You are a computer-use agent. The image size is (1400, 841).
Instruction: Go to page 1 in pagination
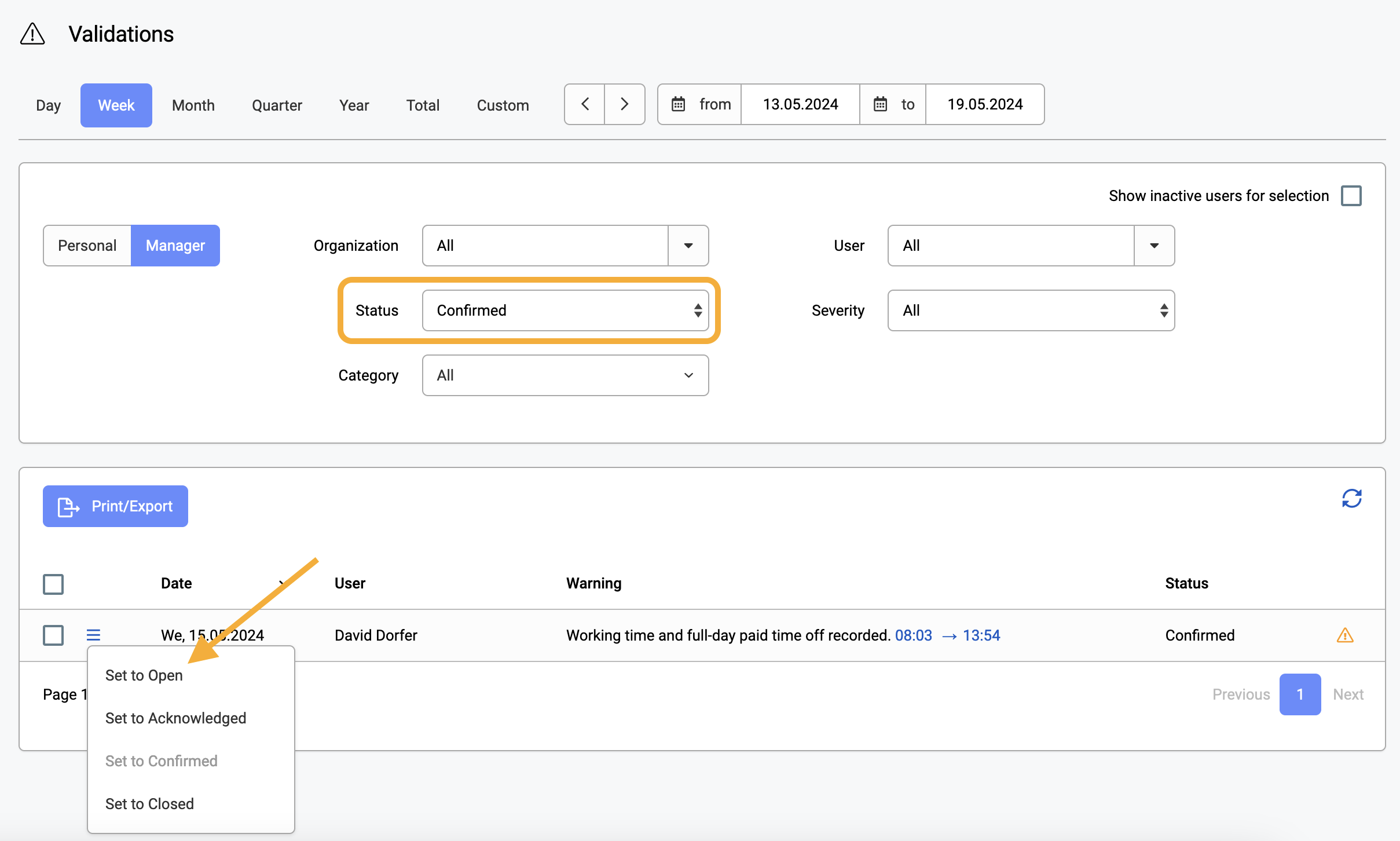tap(1300, 694)
